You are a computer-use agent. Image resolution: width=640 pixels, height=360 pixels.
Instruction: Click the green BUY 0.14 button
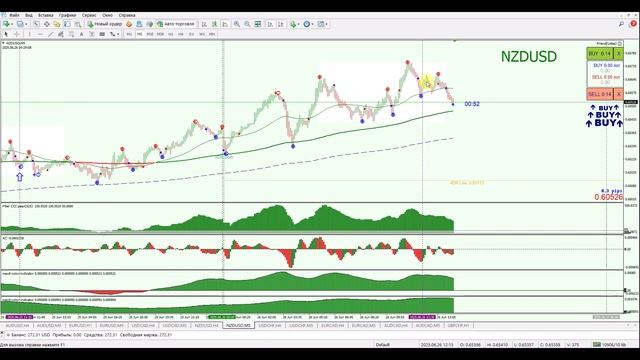600,53
